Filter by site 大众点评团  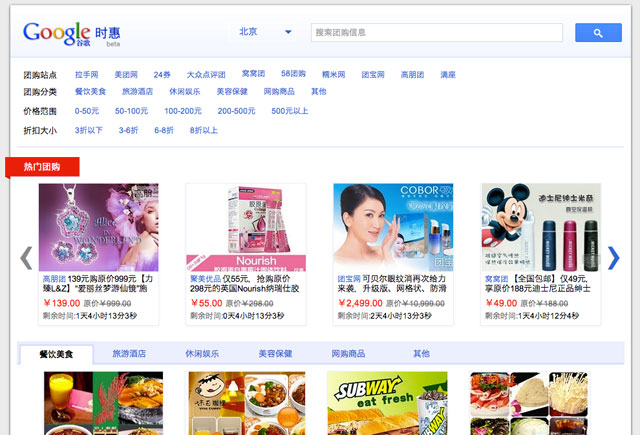click(x=206, y=75)
